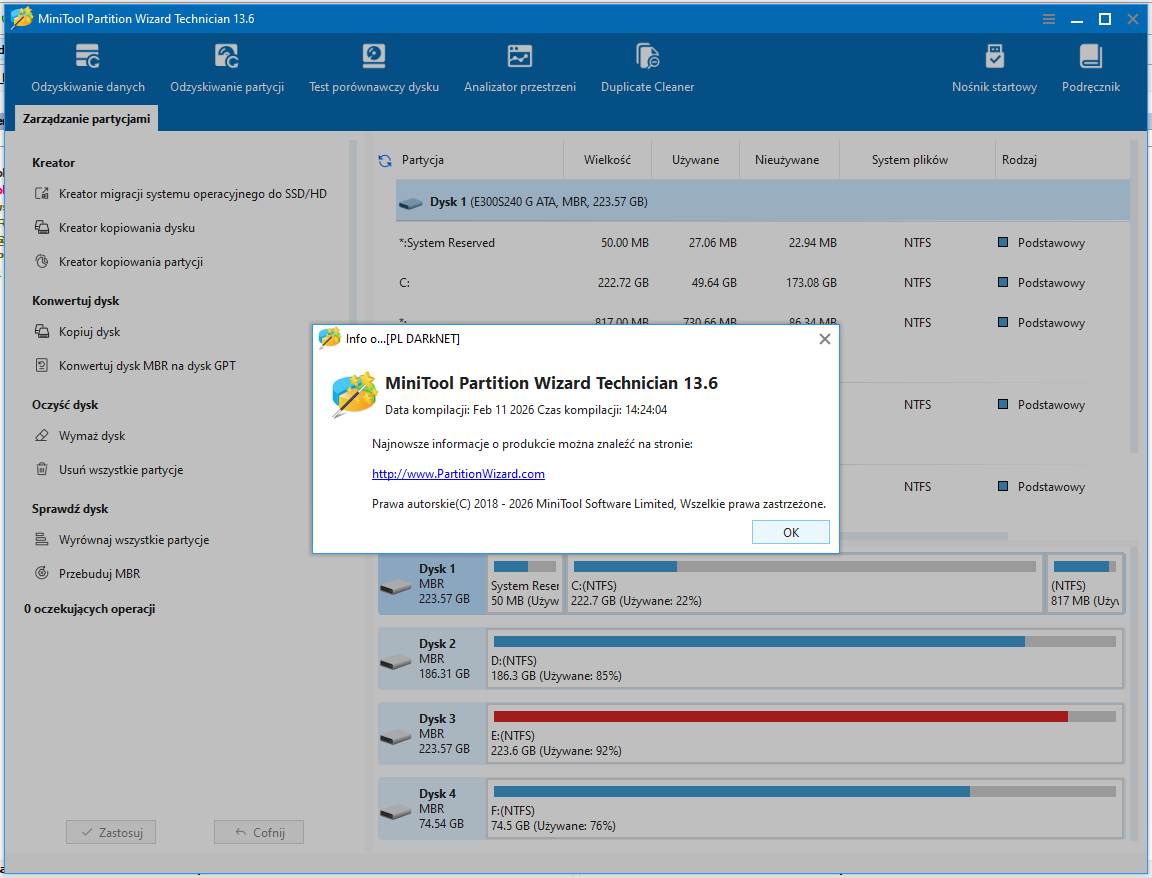Click the 0 oczekujących operacji label
This screenshot has width=1152, height=878.
89,608
